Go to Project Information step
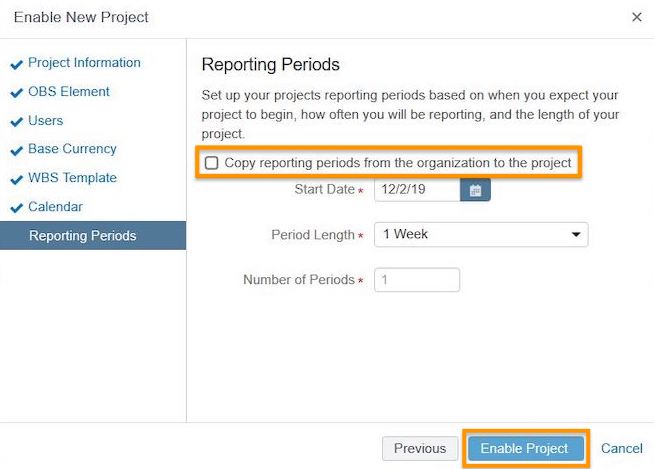The width and height of the screenshot is (654, 469). pyautogui.click(x=84, y=63)
